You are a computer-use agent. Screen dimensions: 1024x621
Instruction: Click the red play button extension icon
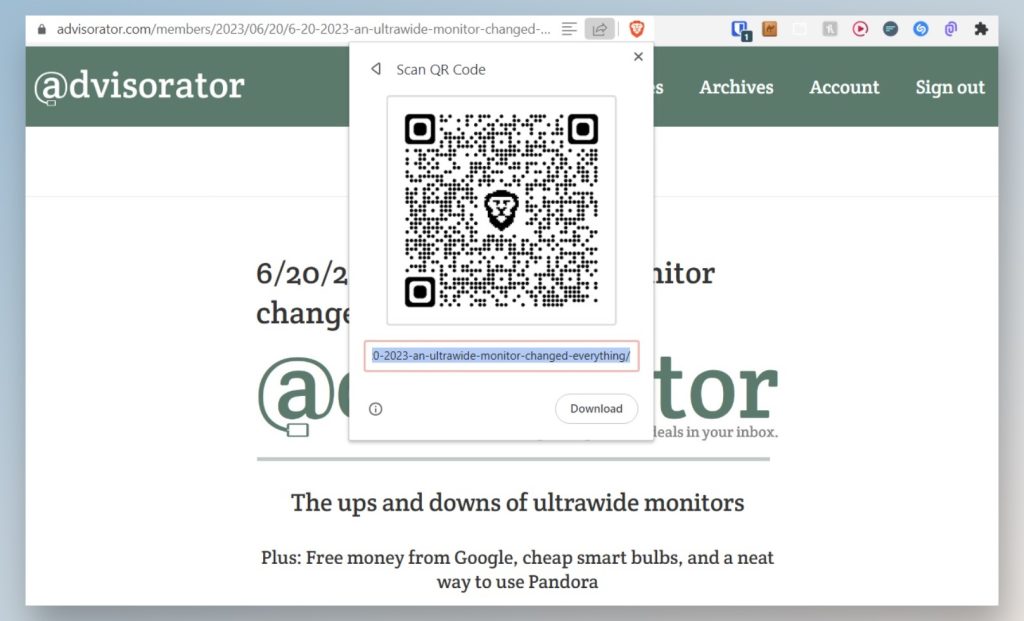click(860, 29)
